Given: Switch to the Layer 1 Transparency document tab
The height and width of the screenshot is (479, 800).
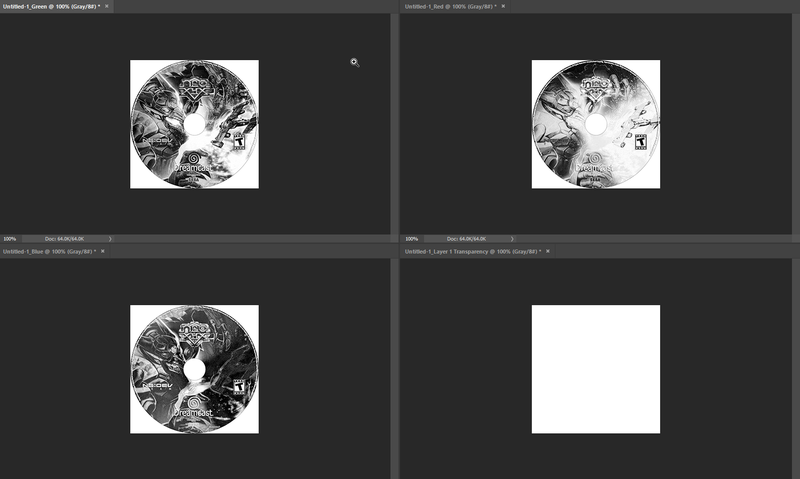Looking at the screenshot, I should [x=472, y=251].
